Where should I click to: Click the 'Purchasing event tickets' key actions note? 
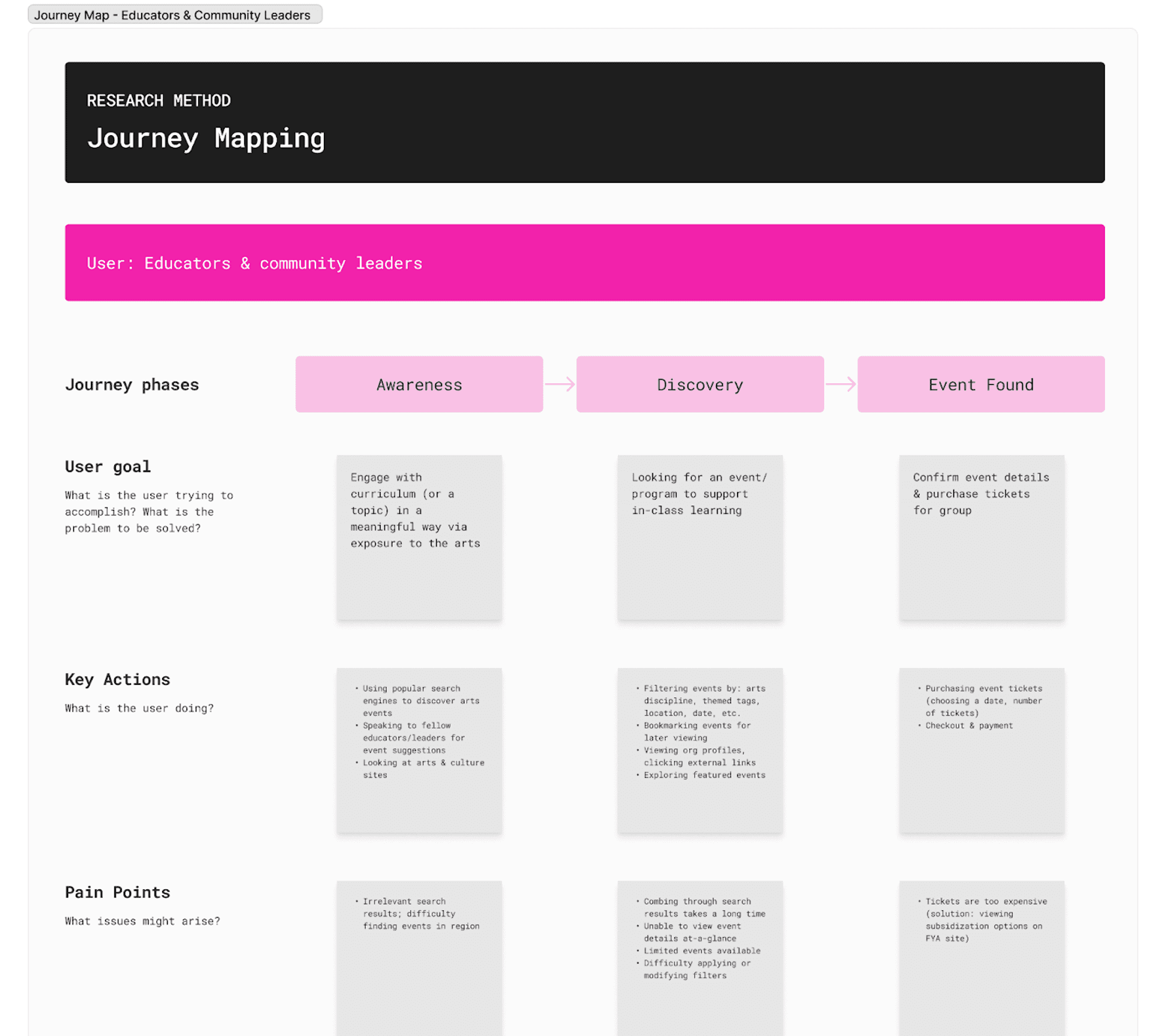click(x=981, y=750)
